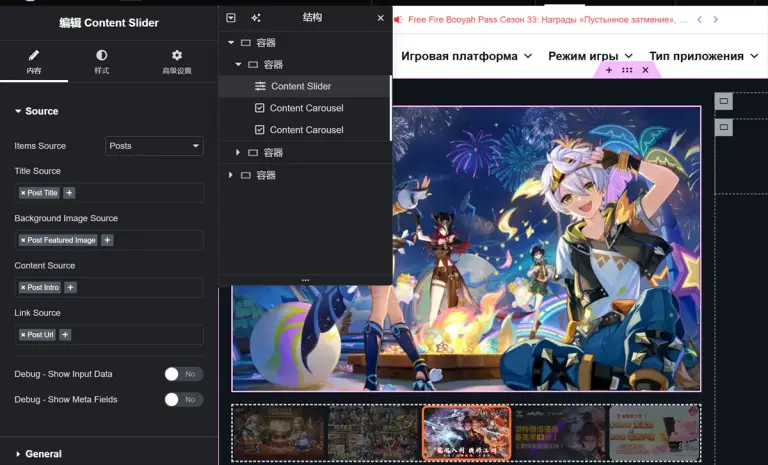Expand the third 容器 tree node
The width and height of the screenshot is (768, 465).
[238, 152]
